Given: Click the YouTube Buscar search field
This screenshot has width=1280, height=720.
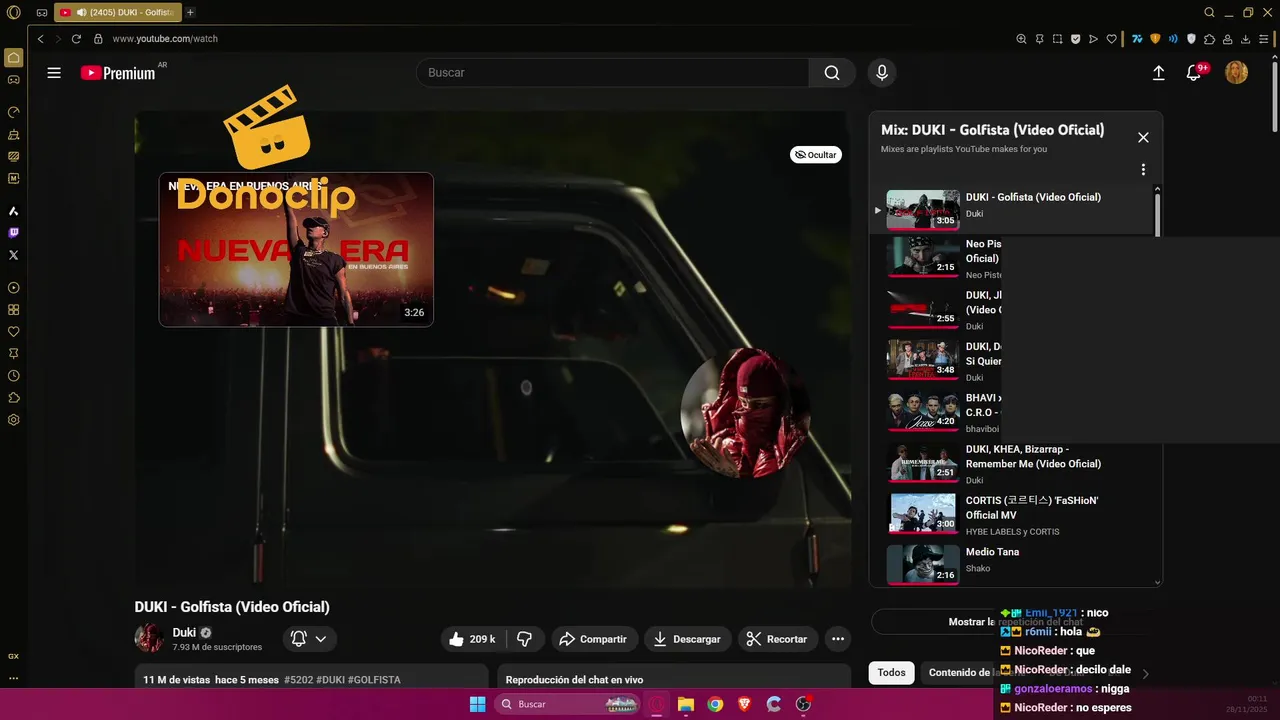Looking at the screenshot, I should (x=612, y=73).
